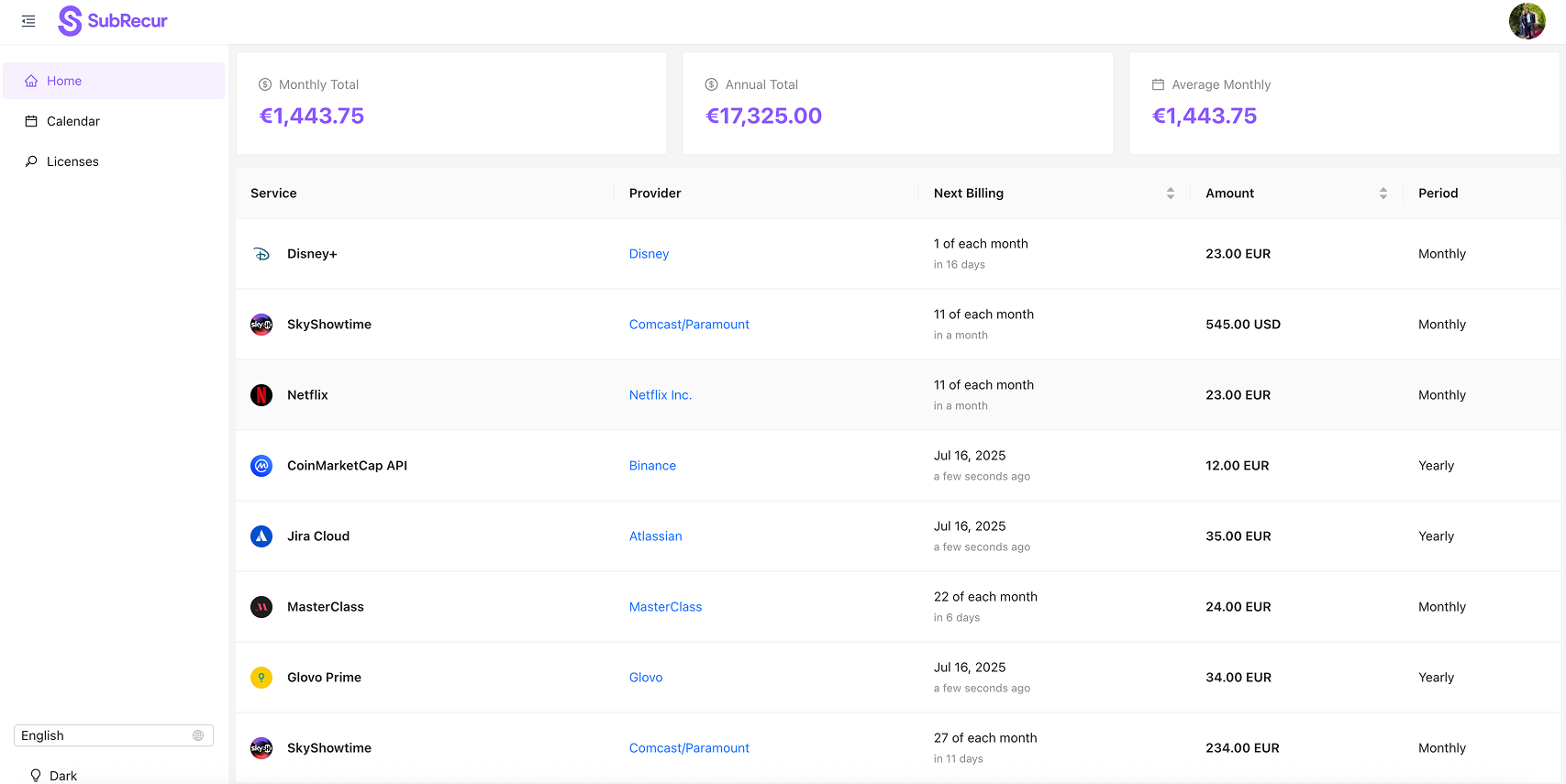This screenshot has height=784, width=1566.
Task: Open the Netflix Inc. provider link
Action: 661,395
